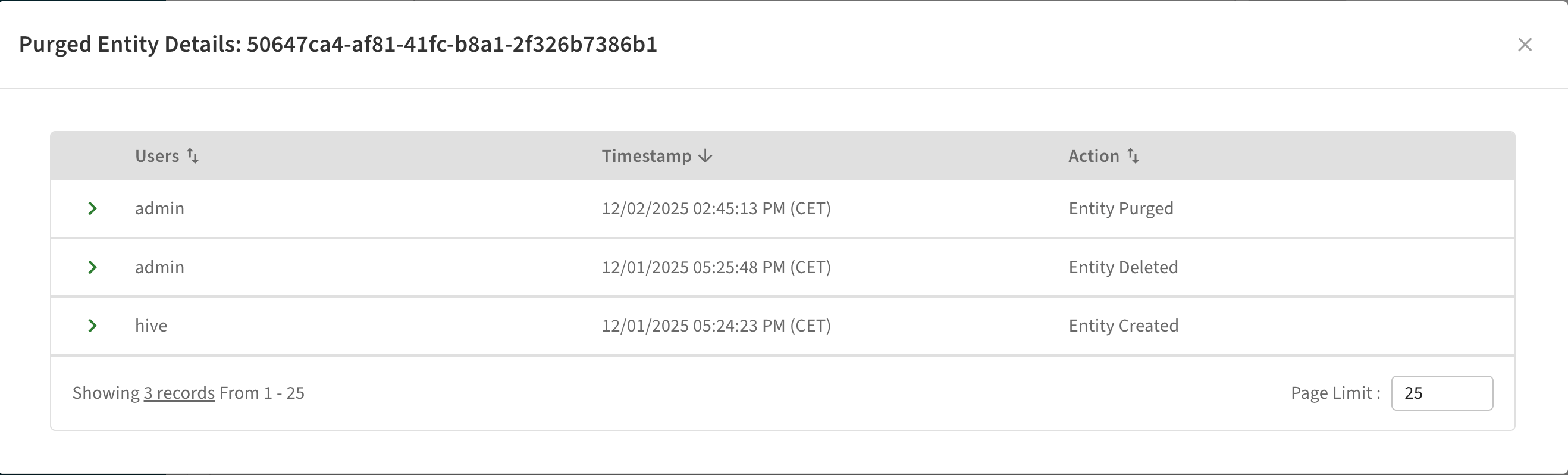Close the Purged Entity Details dialog
This screenshot has height=475, width=1568.
[x=1524, y=45]
